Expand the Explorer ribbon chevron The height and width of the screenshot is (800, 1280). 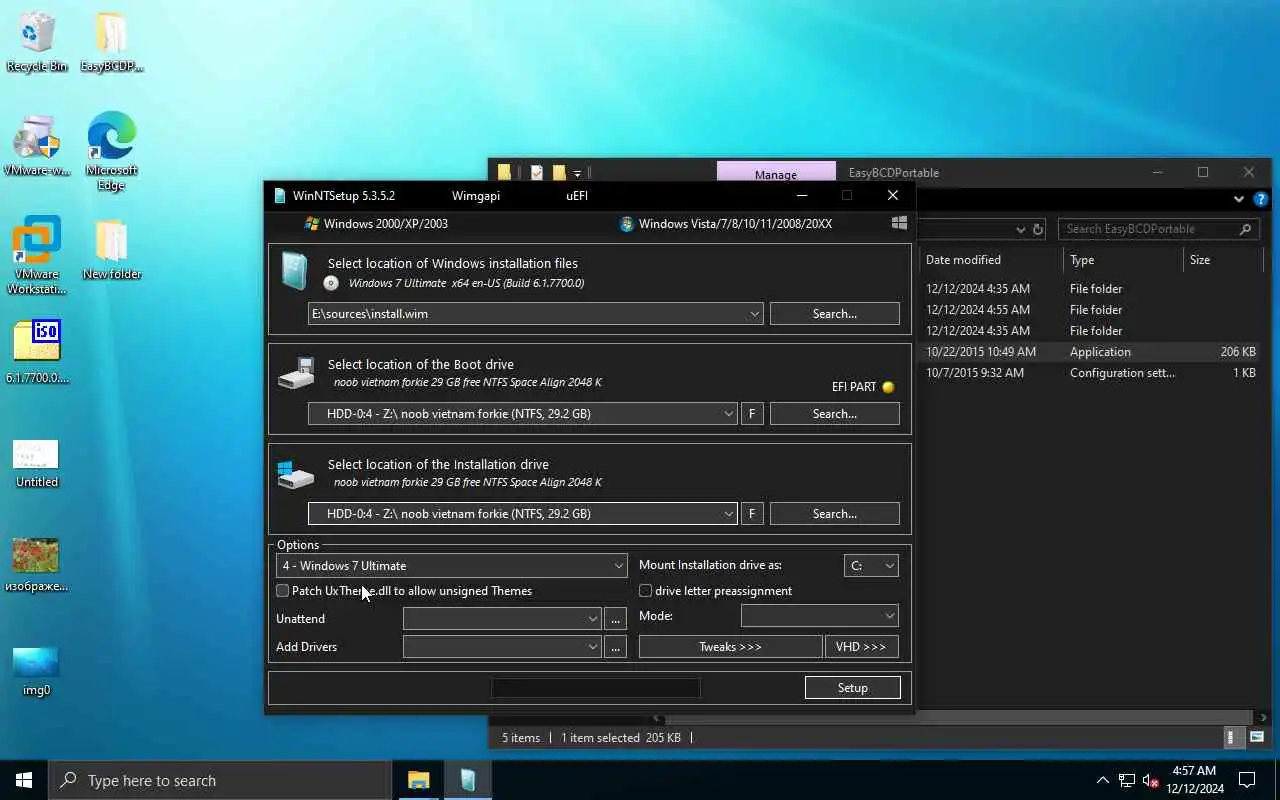pyautogui.click(x=1240, y=199)
